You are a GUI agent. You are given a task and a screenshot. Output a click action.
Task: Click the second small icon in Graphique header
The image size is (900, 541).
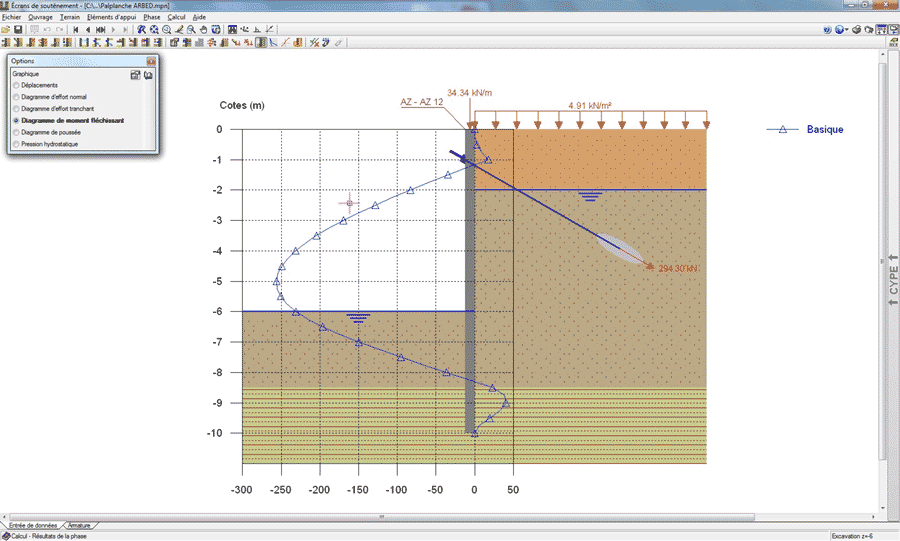(148, 75)
